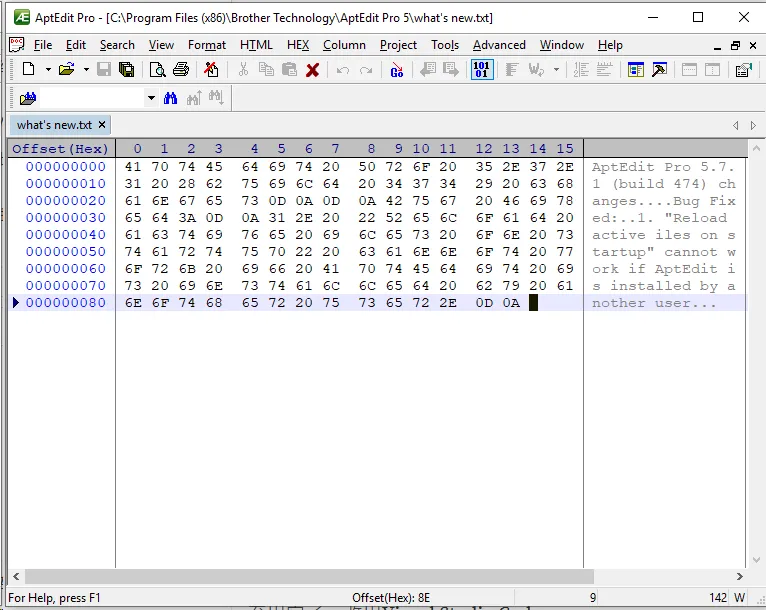Click the bookmark next icon before hex mode button
Image resolution: width=766 pixels, height=610 pixels.
tap(450, 69)
